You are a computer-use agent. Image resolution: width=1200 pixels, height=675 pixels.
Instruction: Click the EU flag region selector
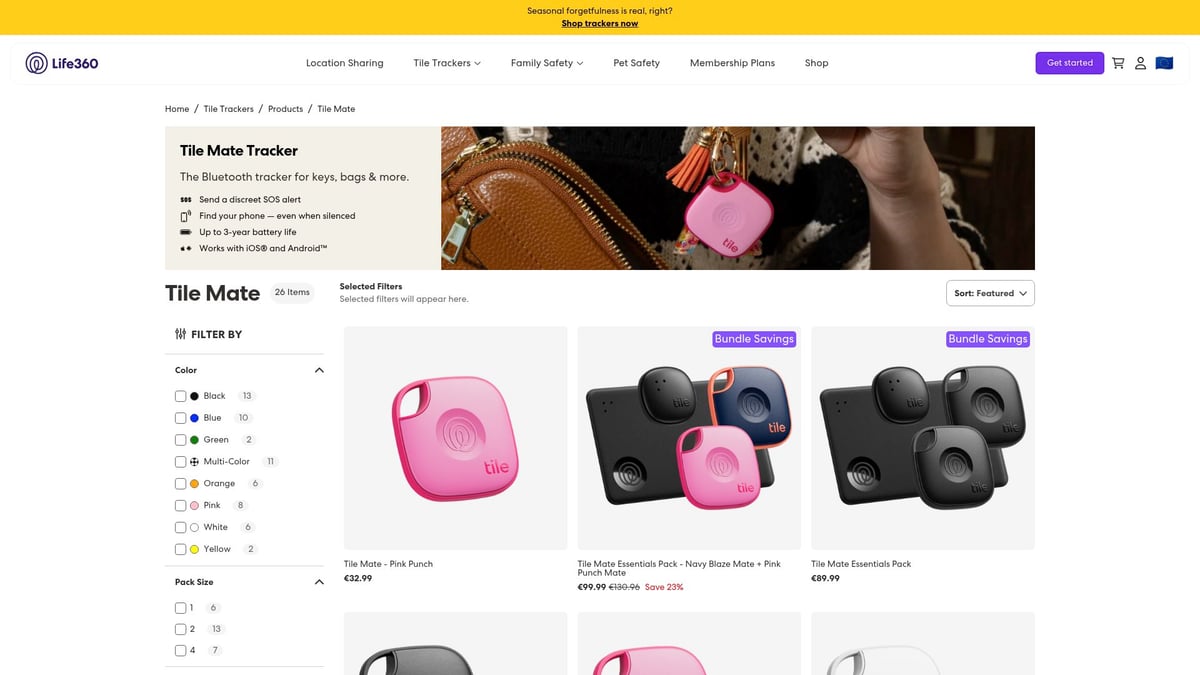[x=1164, y=63]
